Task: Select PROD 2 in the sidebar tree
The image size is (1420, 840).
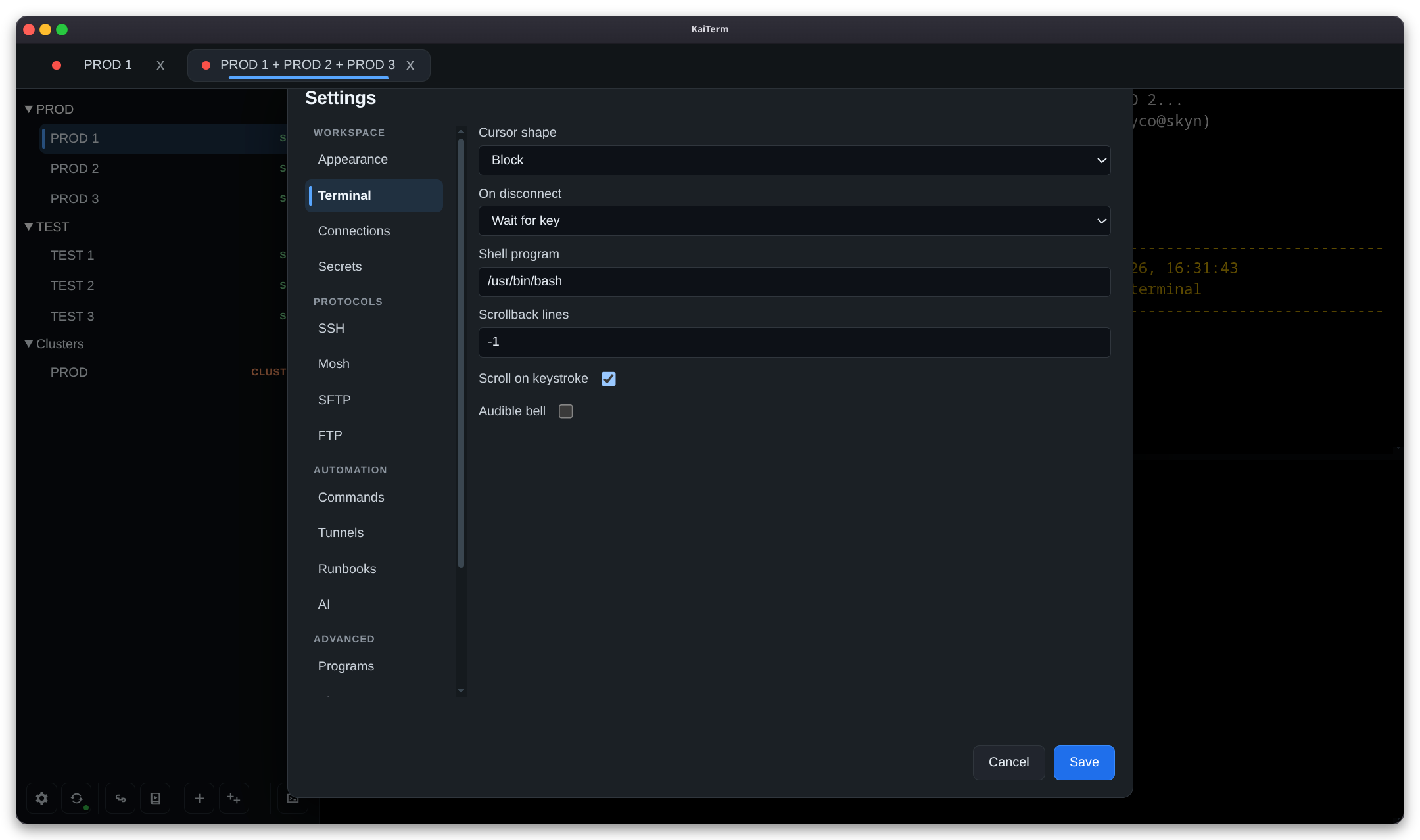Action: click(163, 169)
